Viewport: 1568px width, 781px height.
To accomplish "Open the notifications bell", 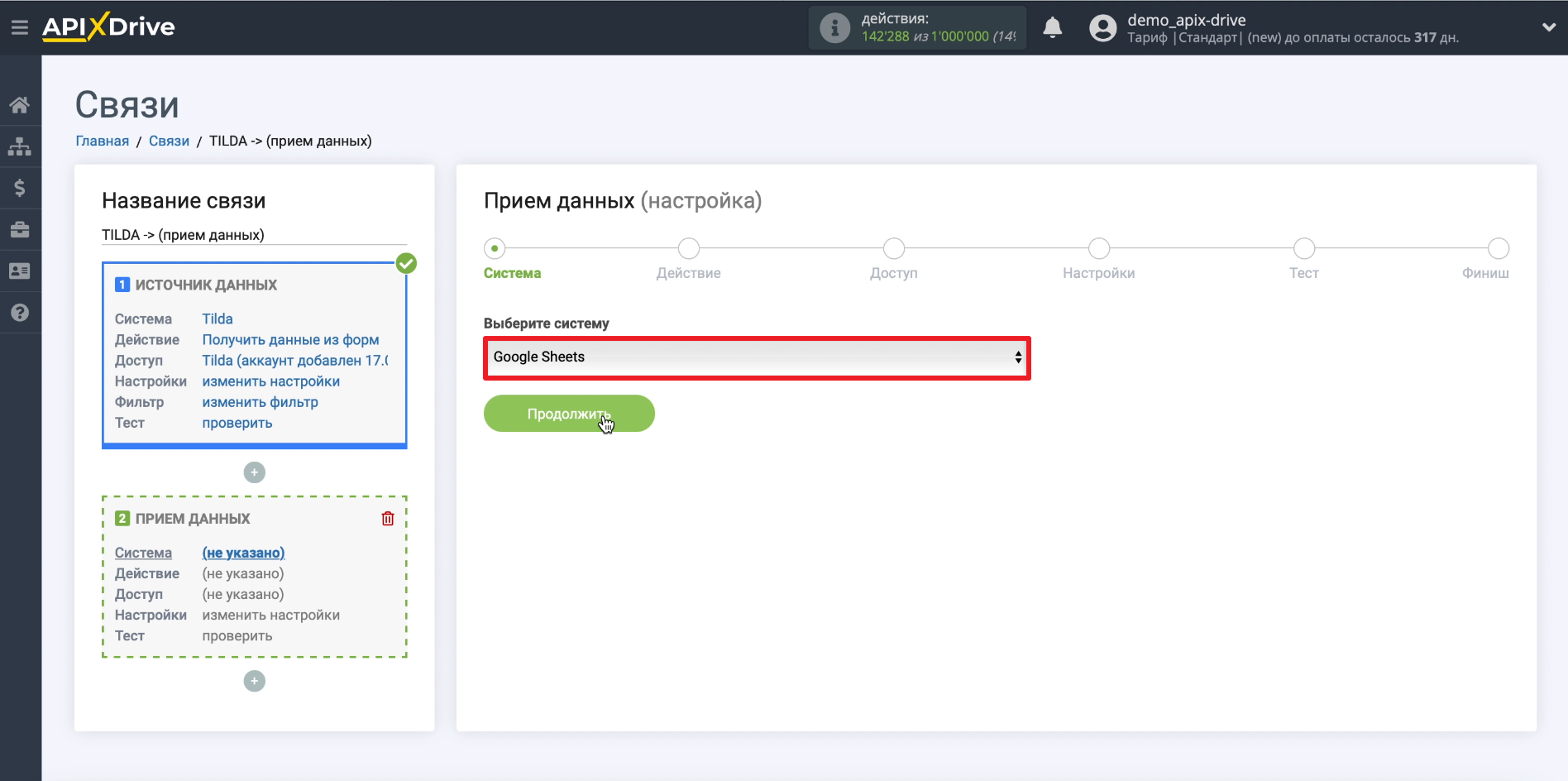I will click(1052, 28).
